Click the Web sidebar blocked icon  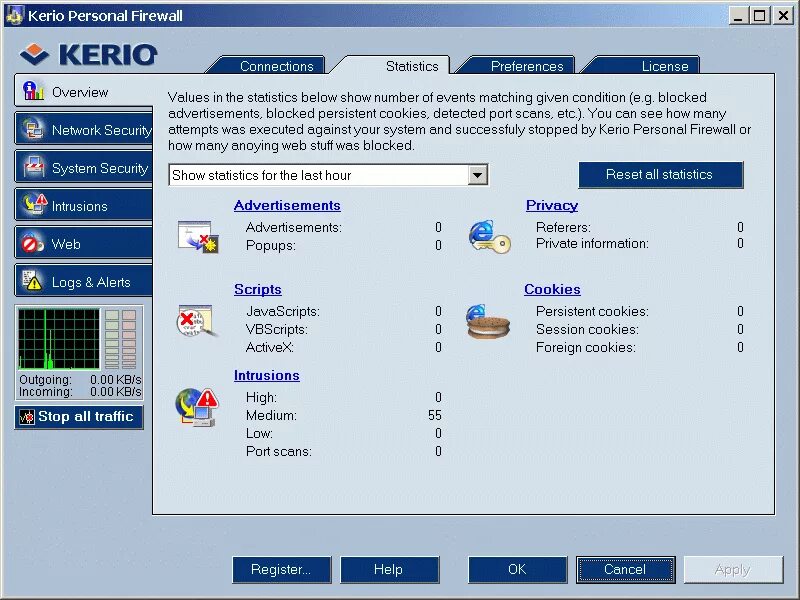[x=33, y=243]
